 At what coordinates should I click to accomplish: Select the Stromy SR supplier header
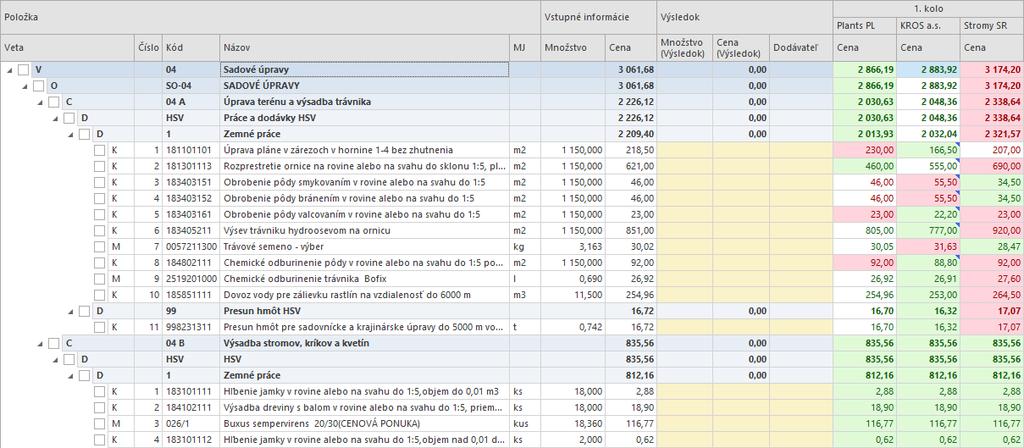[x=992, y=26]
